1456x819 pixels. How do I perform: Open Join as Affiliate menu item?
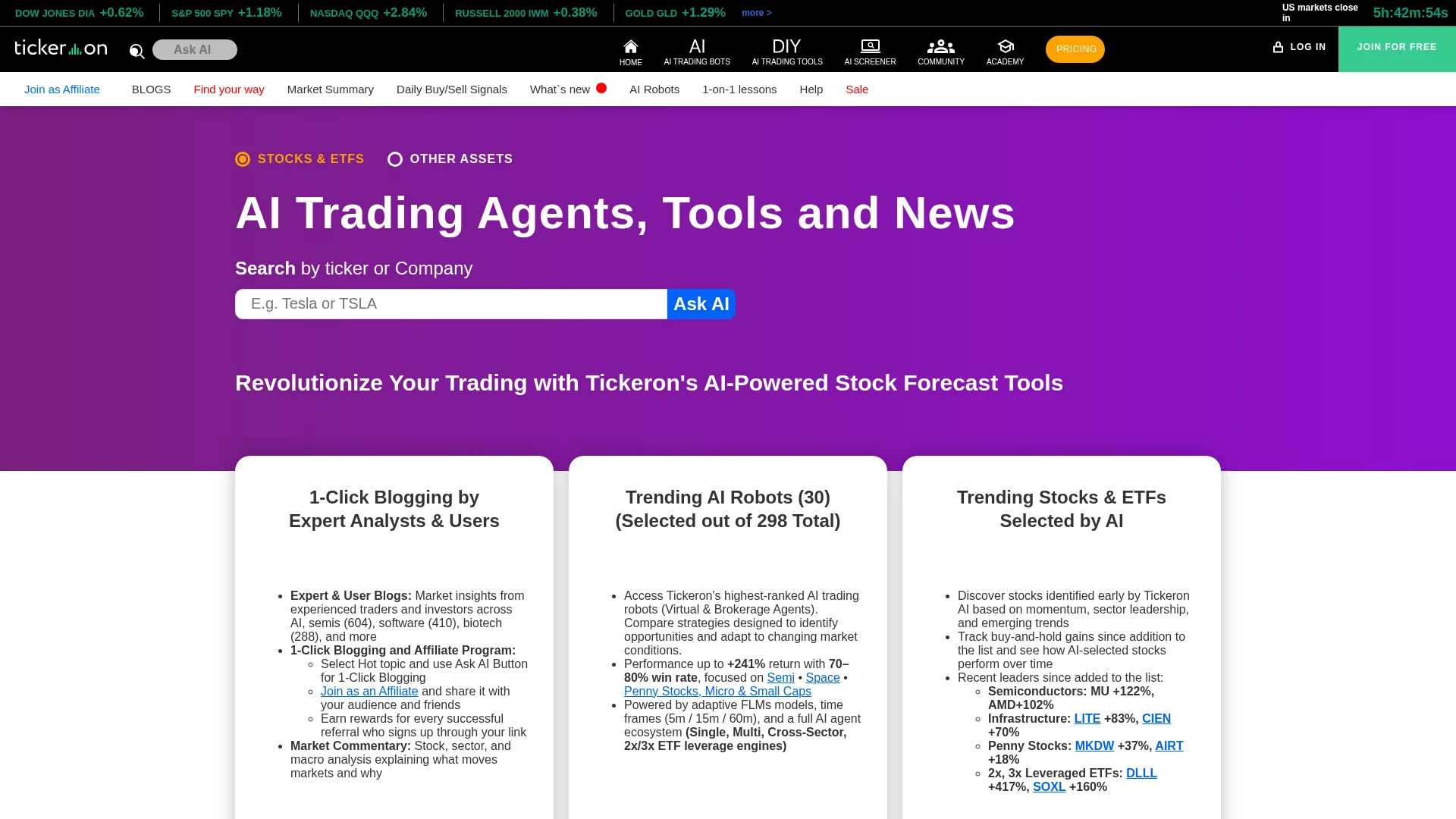point(62,89)
